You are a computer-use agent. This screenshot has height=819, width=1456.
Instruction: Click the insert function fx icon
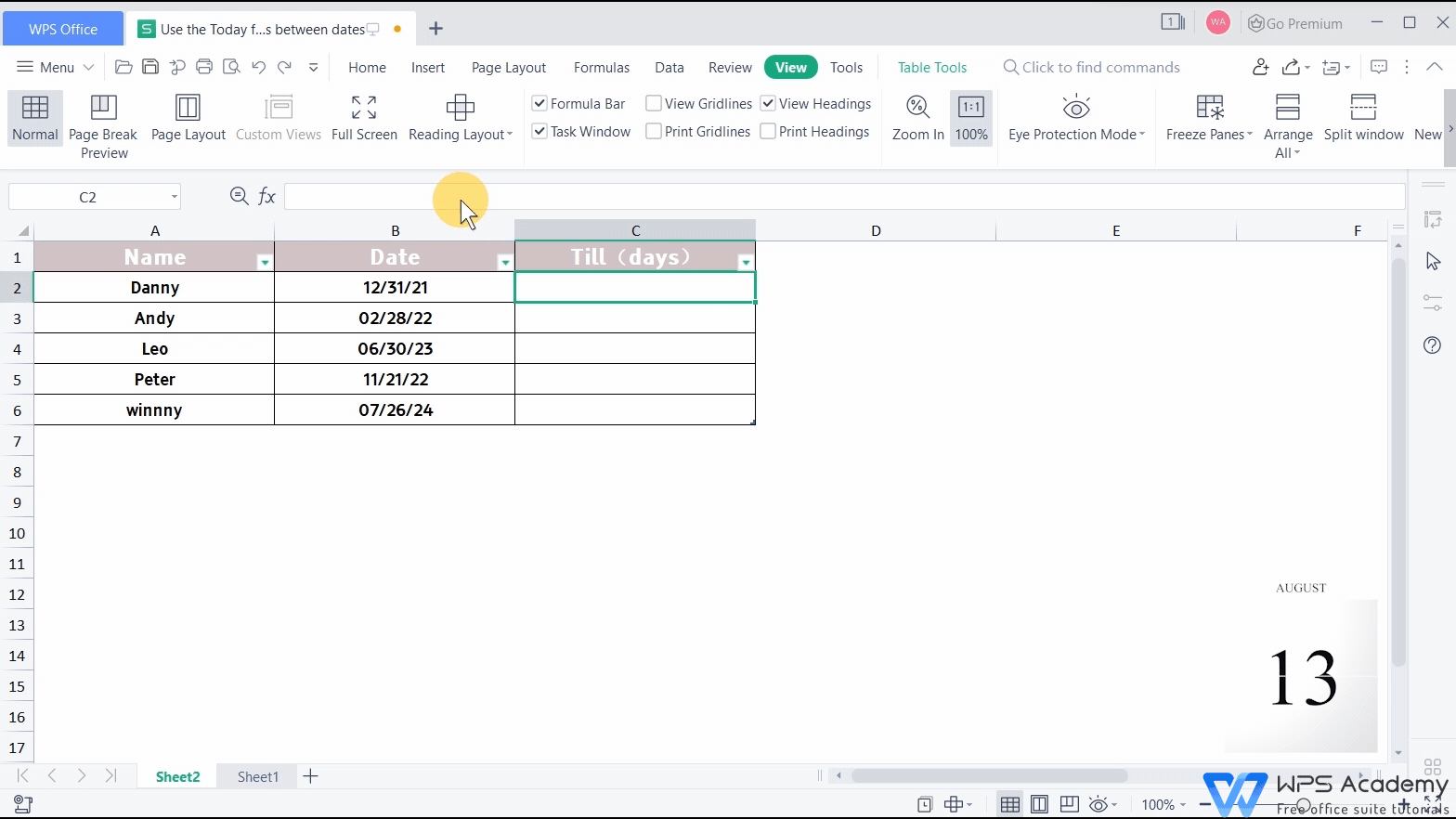click(266, 196)
